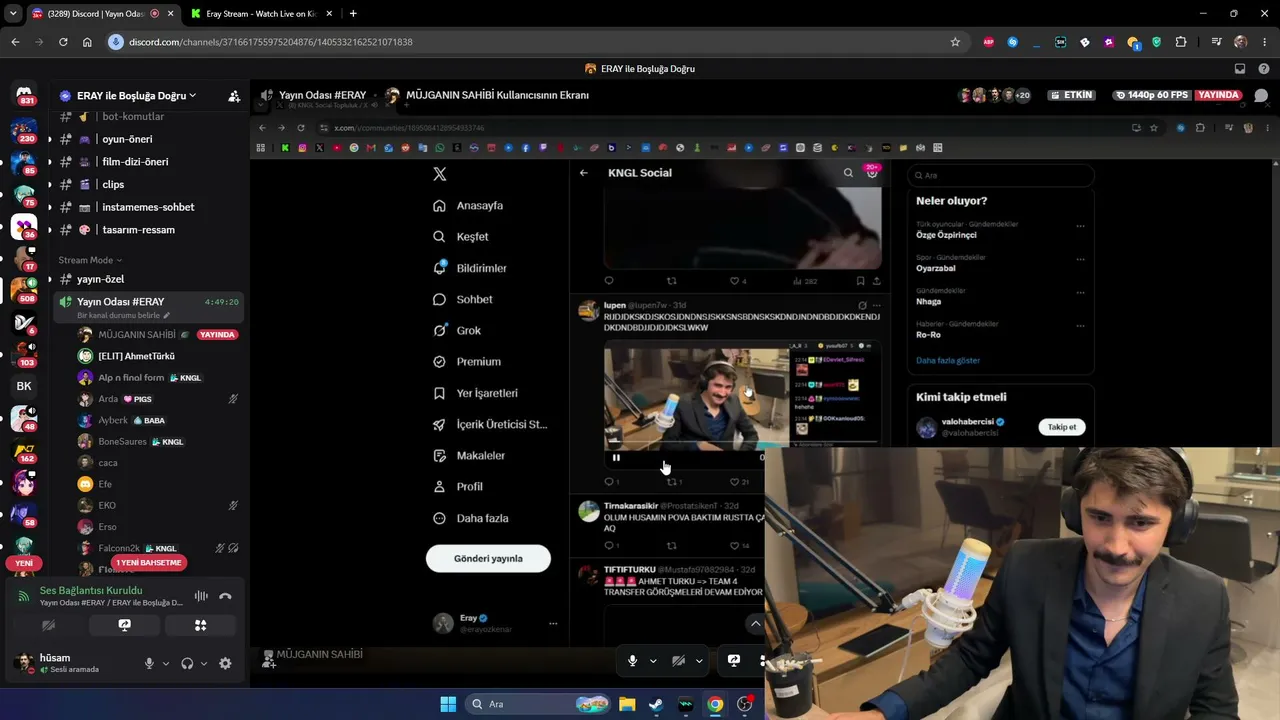The height and width of the screenshot is (720, 1280).
Task: Collapse the Stream Mode category
Action: 90,260
